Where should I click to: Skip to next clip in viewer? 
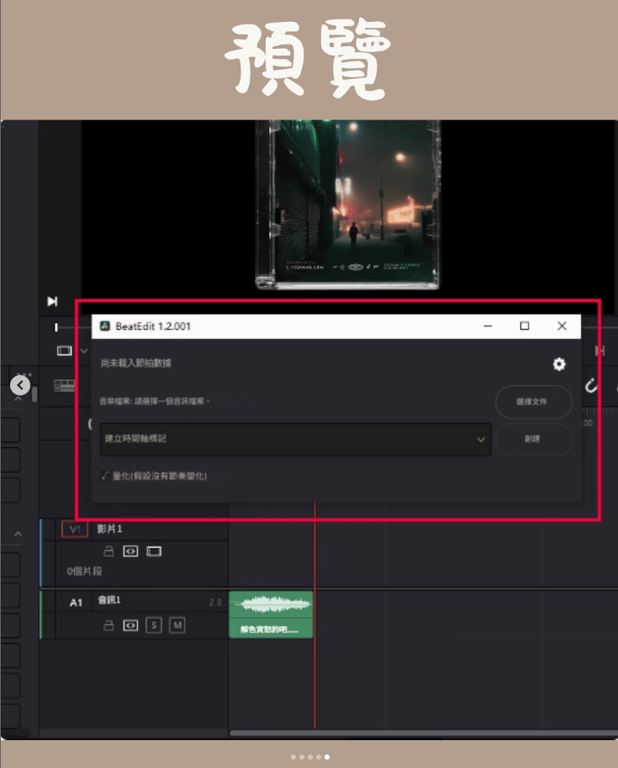coord(52,301)
